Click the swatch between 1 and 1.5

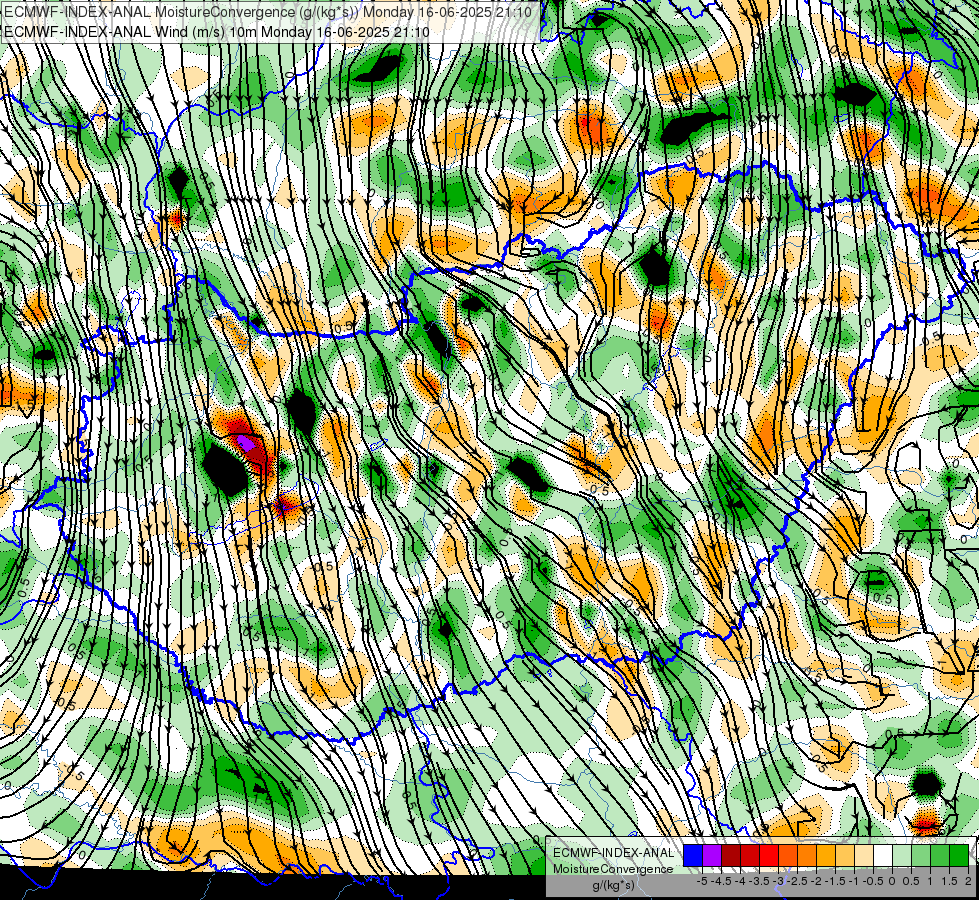click(940, 855)
